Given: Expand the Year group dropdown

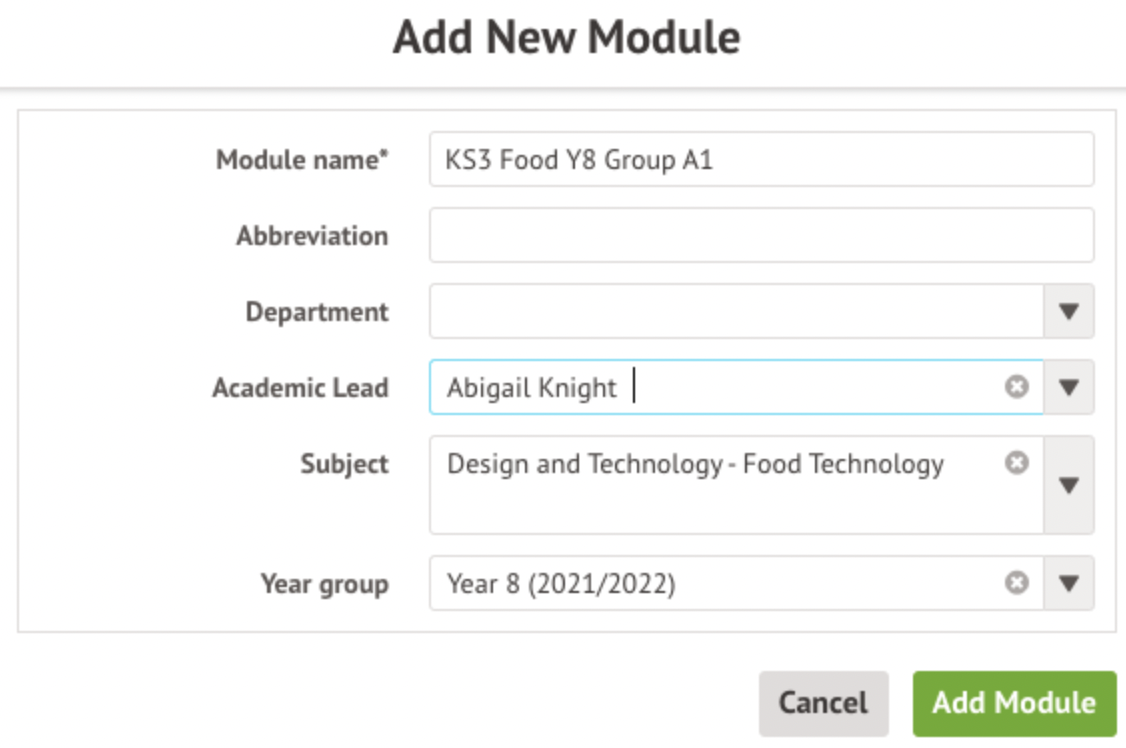Looking at the screenshot, I should [x=1068, y=583].
